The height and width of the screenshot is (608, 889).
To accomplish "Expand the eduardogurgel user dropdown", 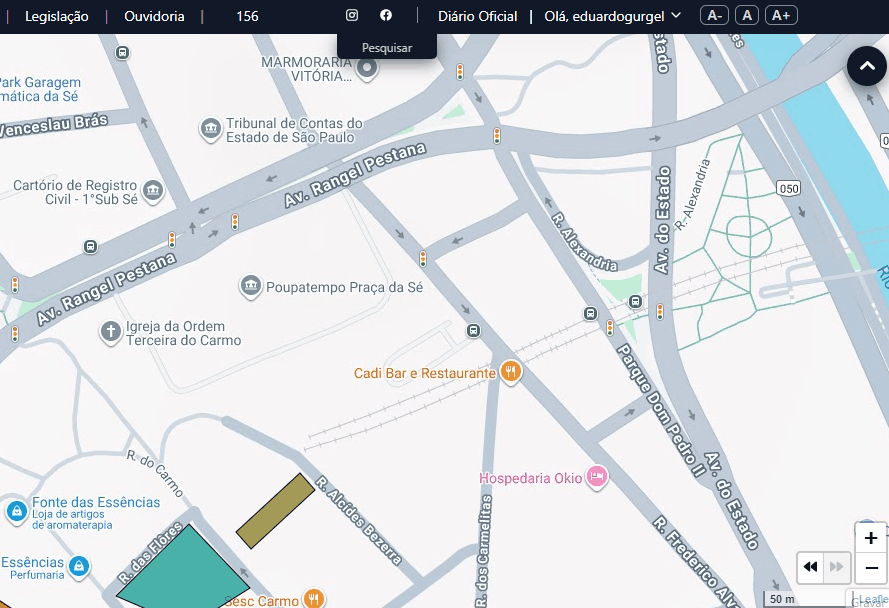I will (x=613, y=16).
